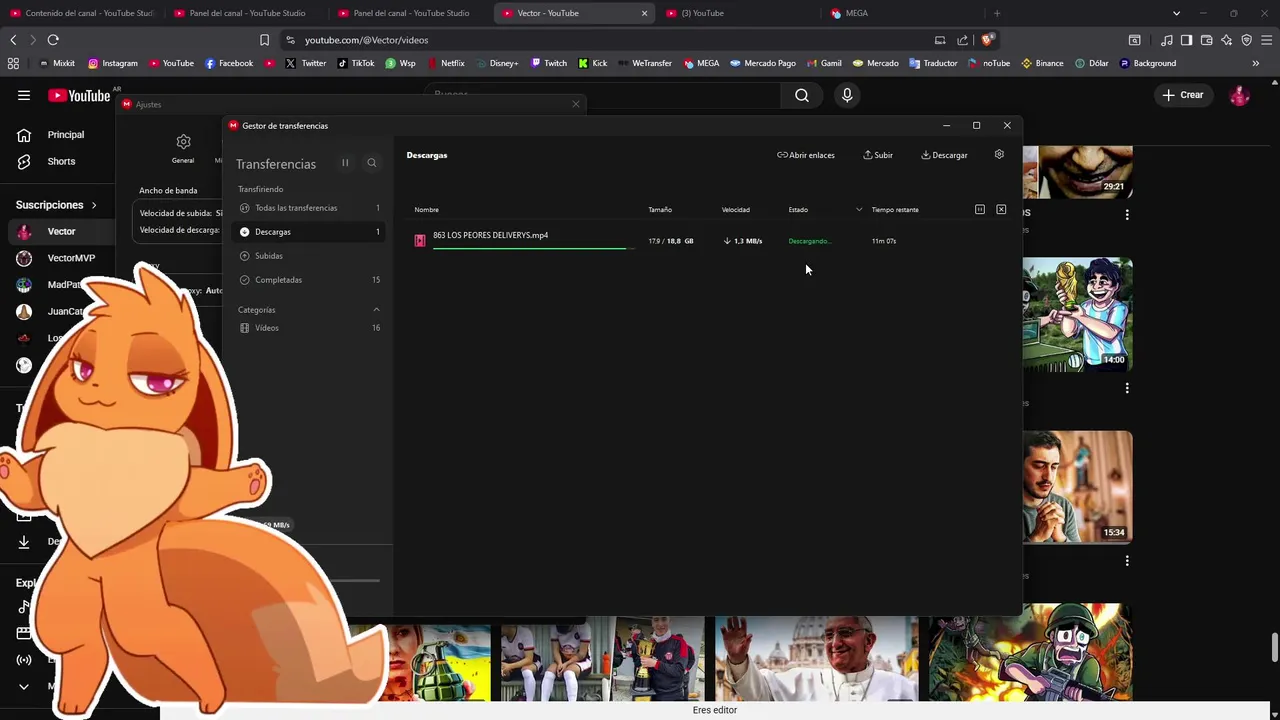Cancel all listed downloads via X column icon

[x=1001, y=209]
